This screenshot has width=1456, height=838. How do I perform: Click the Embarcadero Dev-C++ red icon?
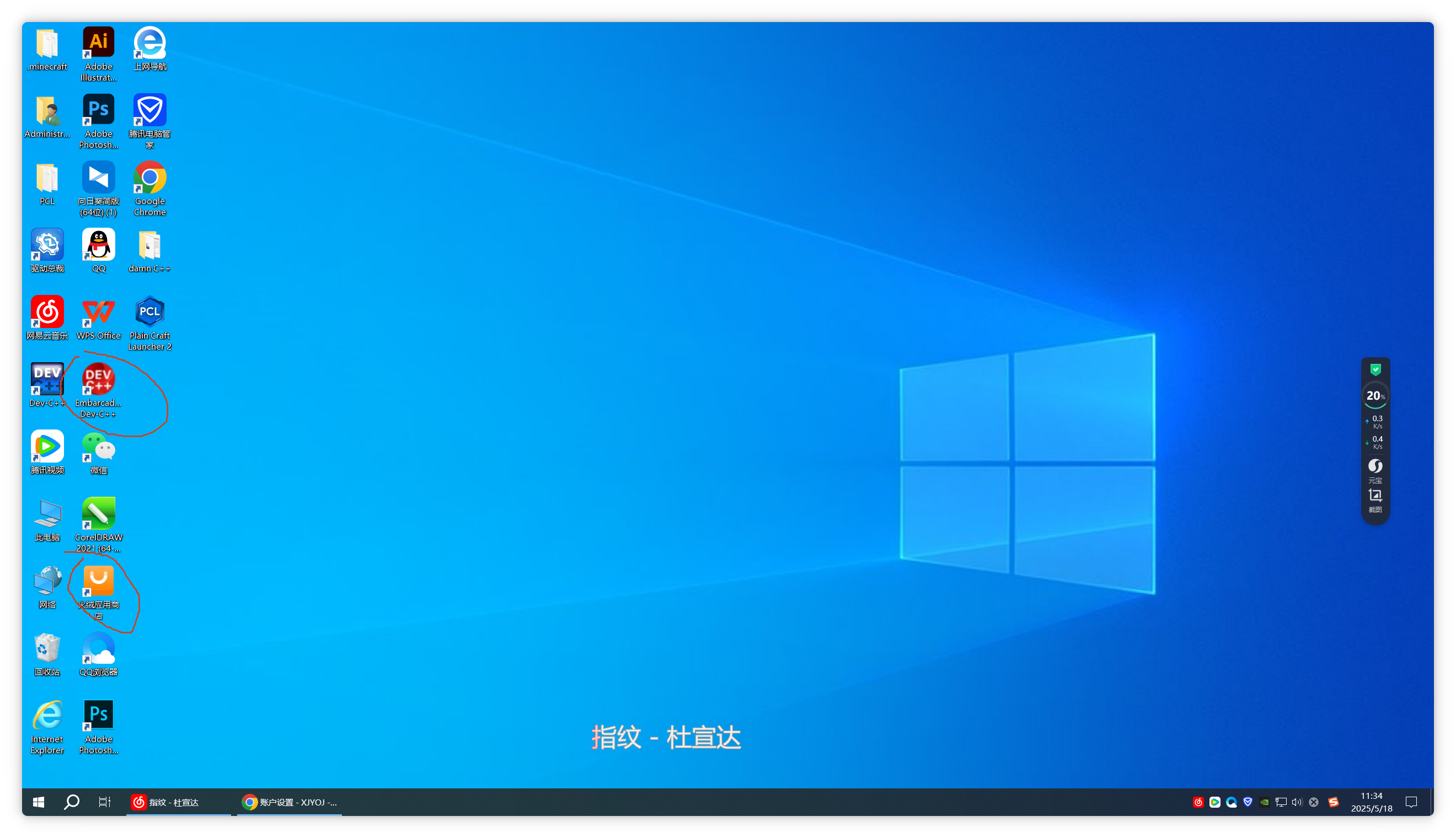click(x=99, y=379)
